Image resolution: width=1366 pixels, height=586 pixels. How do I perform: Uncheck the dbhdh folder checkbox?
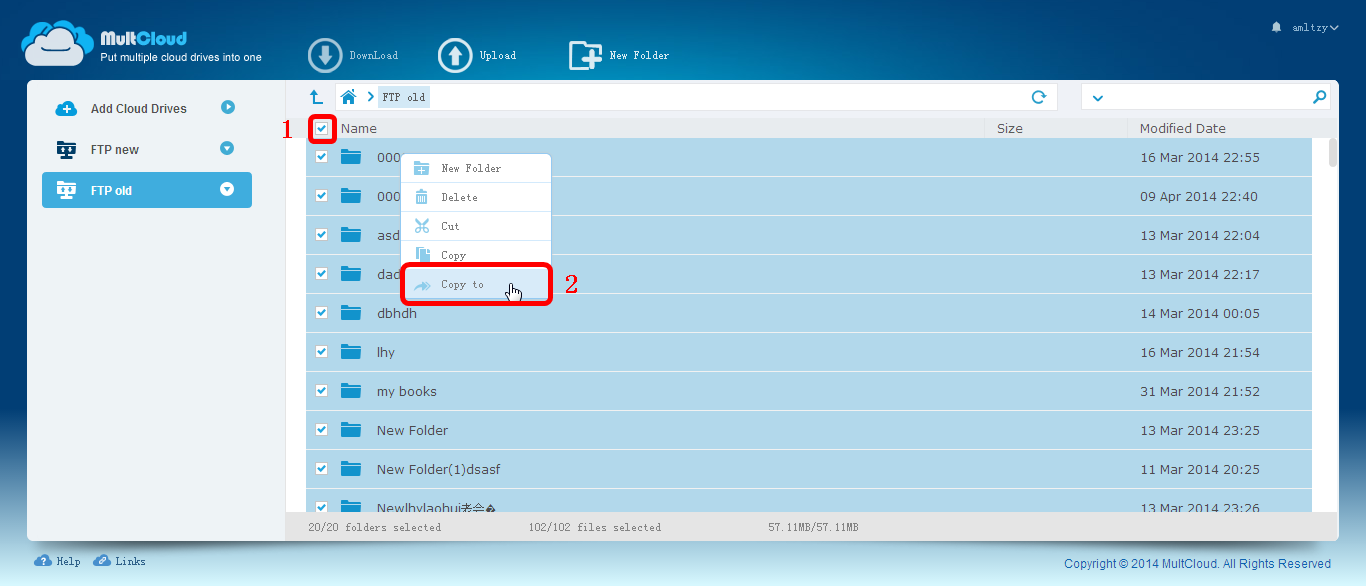pyautogui.click(x=322, y=313)
